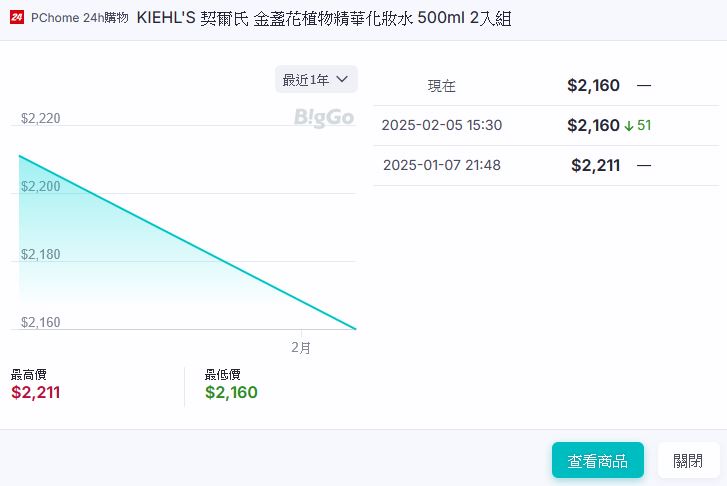Click the chevron beside 最近1年
This screenshot has height=486, width=727.
pos(342,79)
